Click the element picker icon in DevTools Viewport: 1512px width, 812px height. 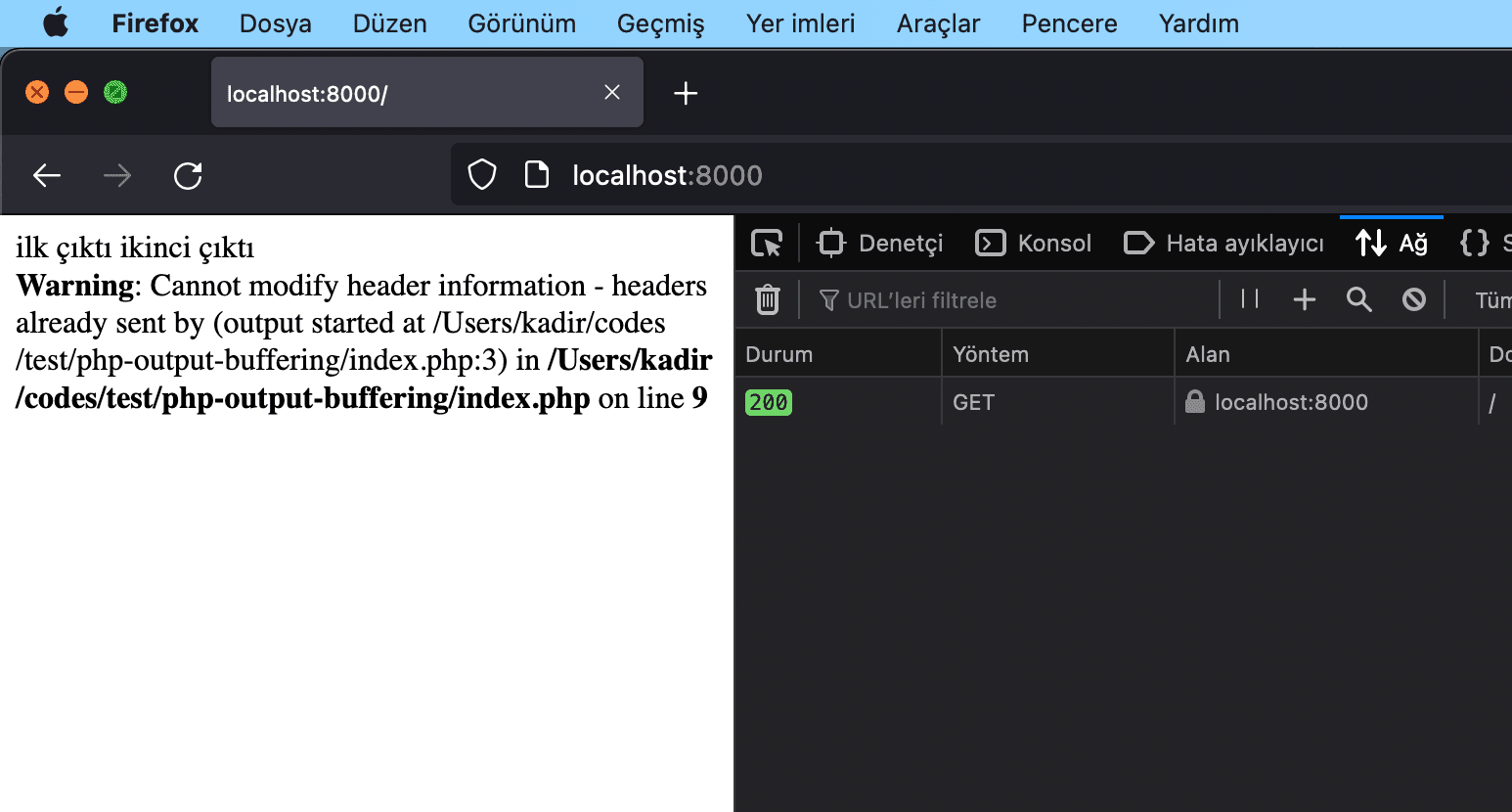point(767,243)
